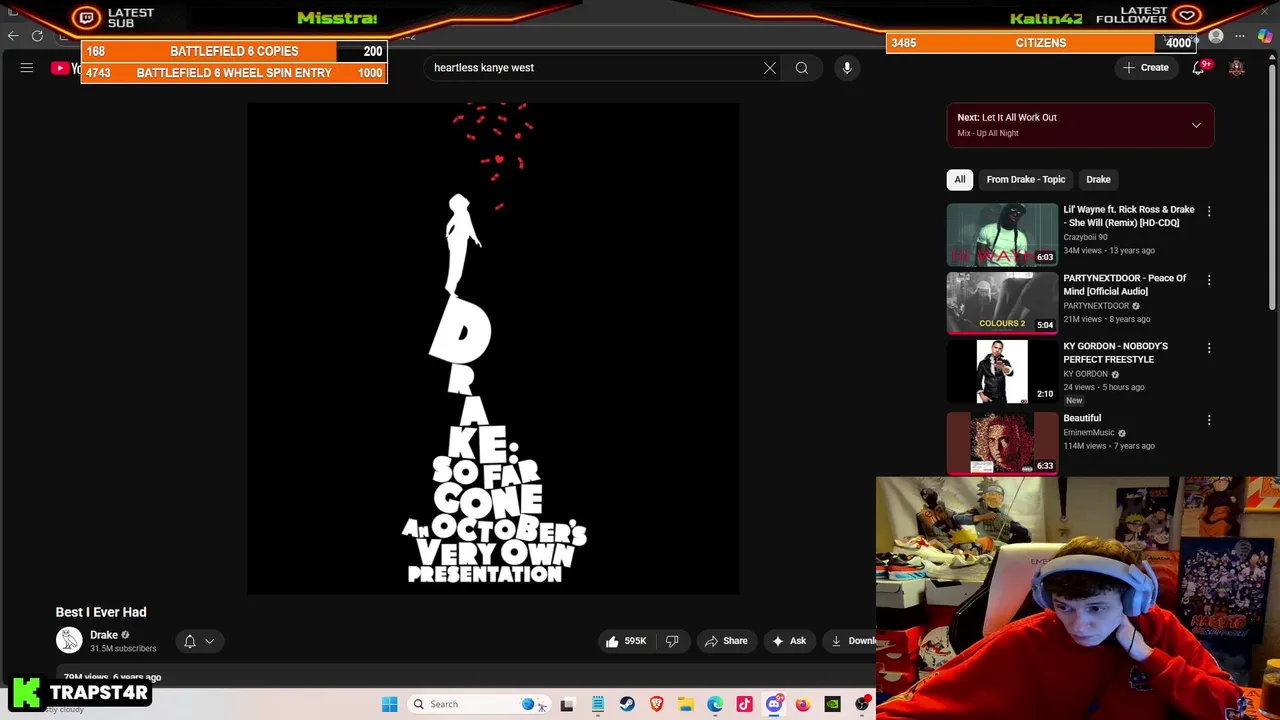This screenshot has width=1280, height=720.
Task: Open KY GORDON 2:10 video thumbnail
Action: tap(1002, 372)
